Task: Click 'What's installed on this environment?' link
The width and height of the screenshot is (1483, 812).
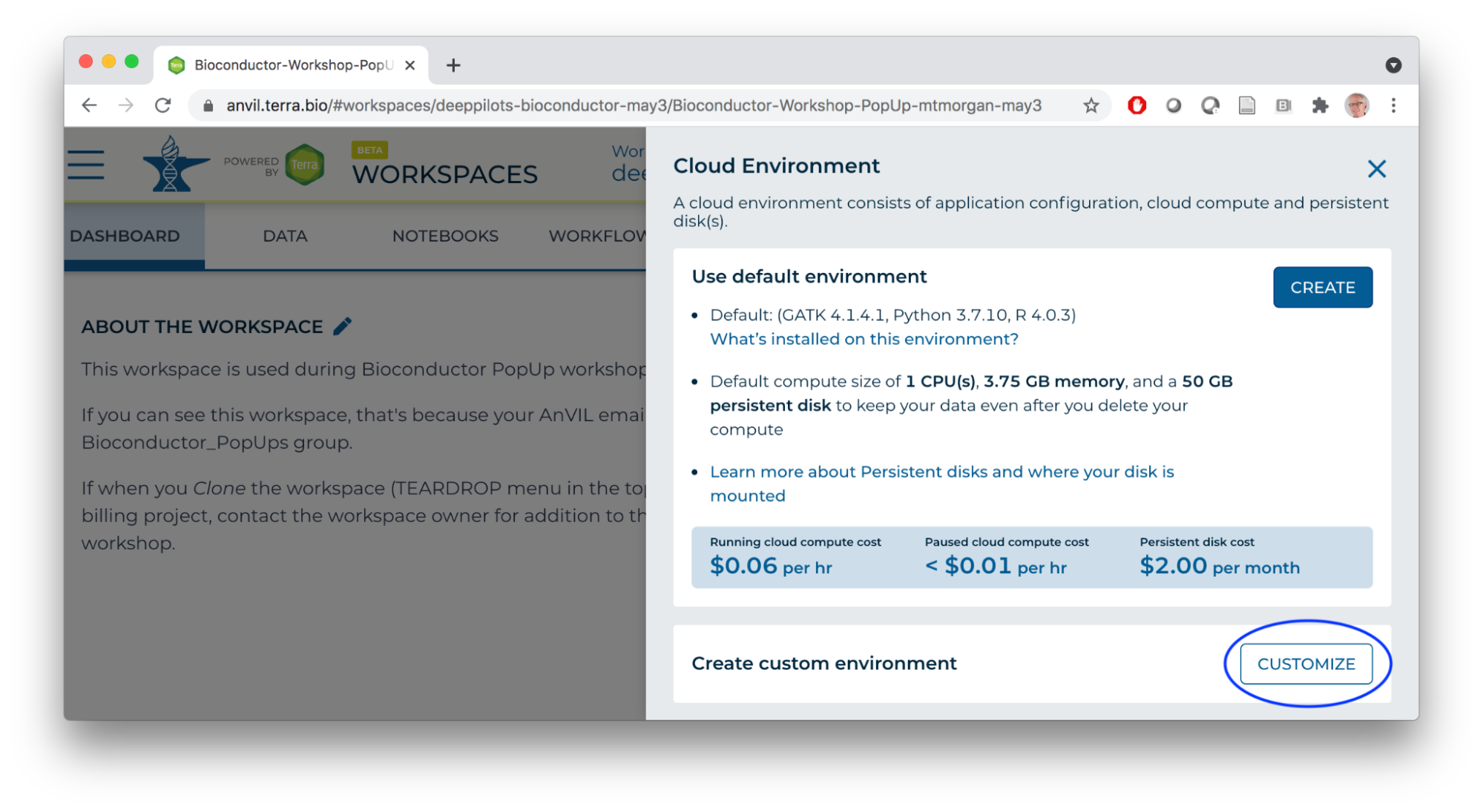Action: coord(864,338)
